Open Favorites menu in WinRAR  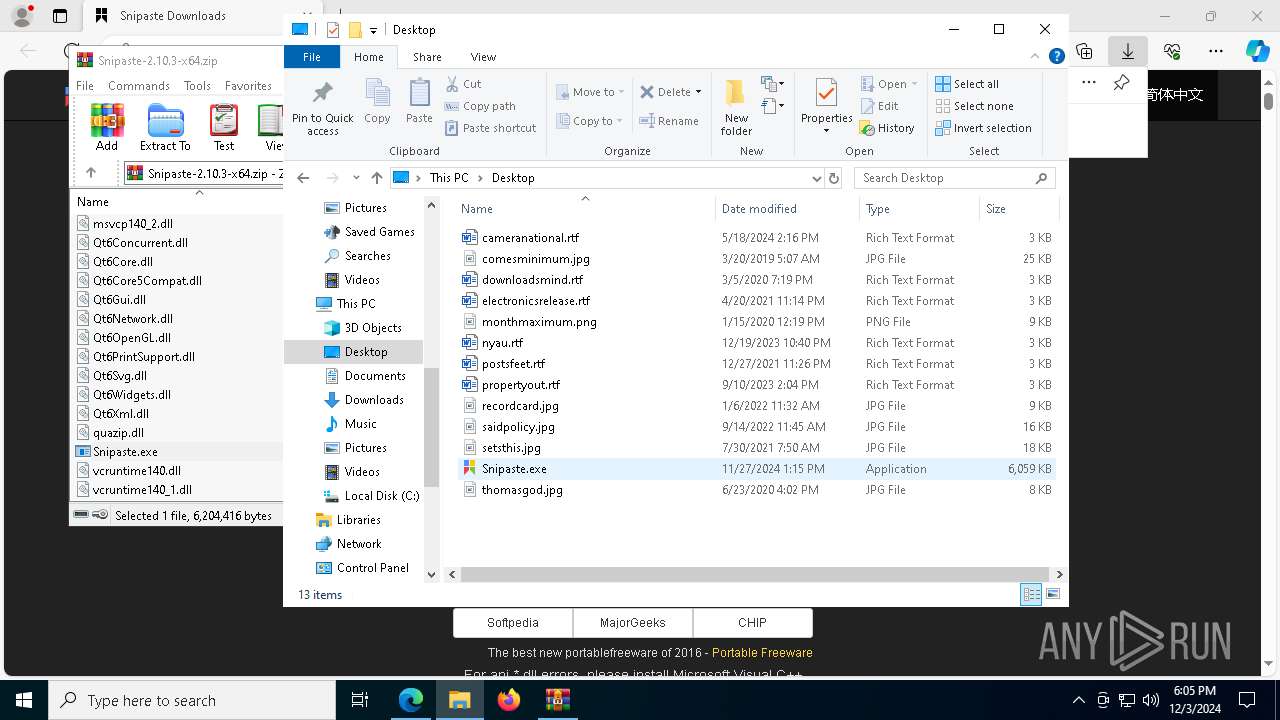(248, 86)
